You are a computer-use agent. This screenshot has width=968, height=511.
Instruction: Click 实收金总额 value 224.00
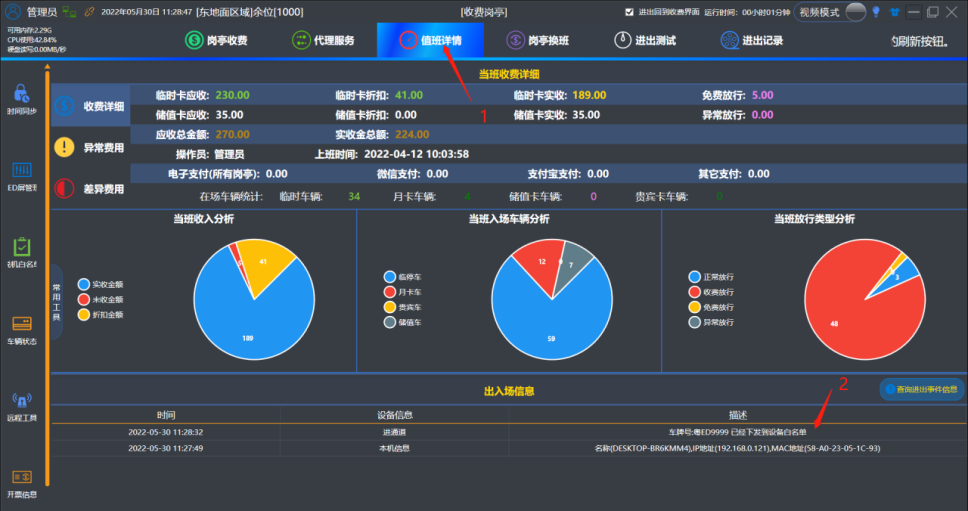(412, 135)
